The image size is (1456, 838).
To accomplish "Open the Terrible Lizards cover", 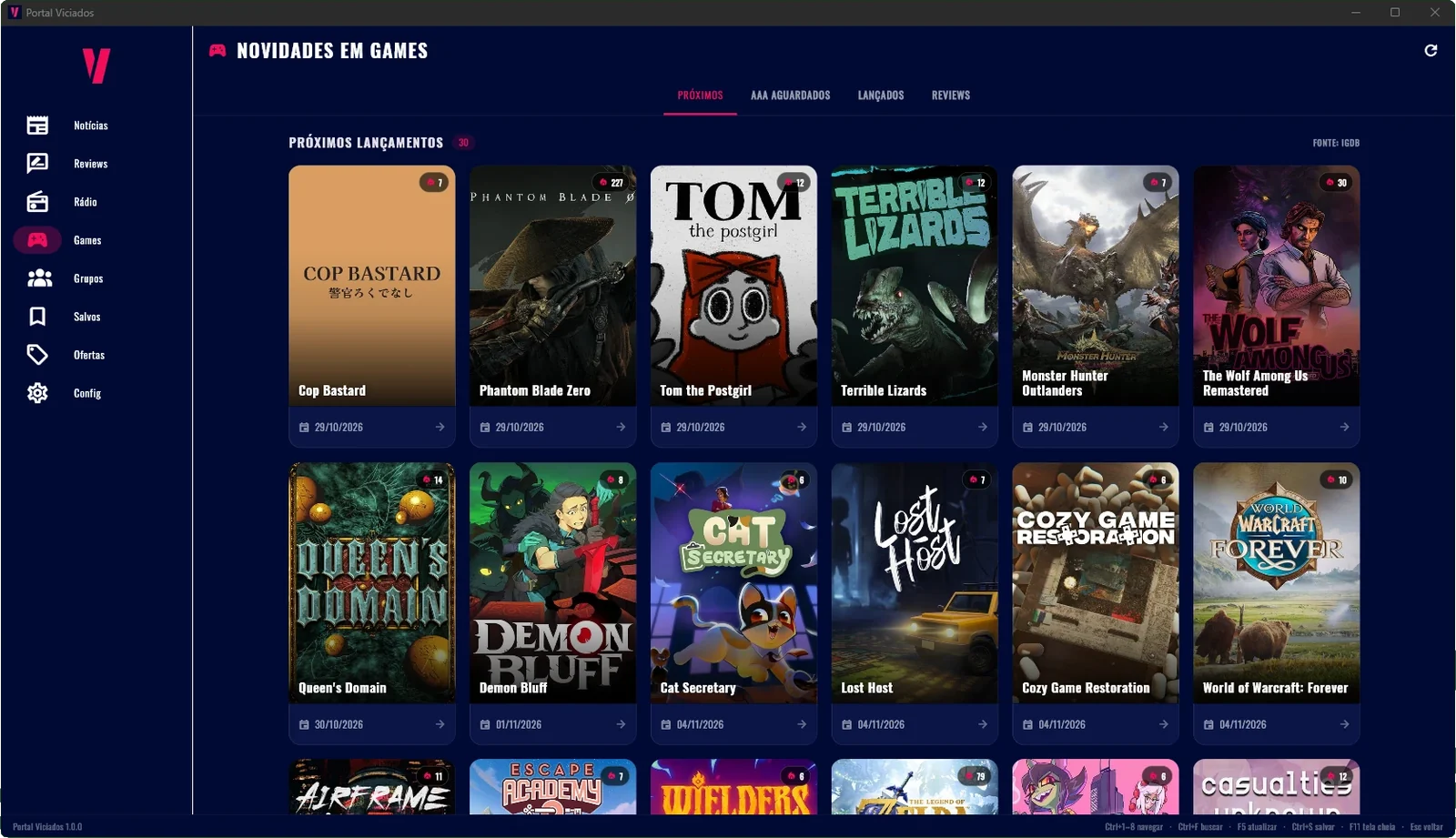I will (x=915, y=286).
